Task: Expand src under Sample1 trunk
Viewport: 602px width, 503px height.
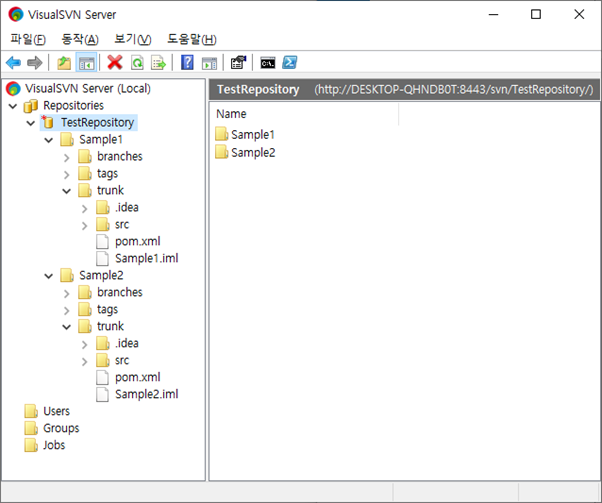Action: [84, 225]
